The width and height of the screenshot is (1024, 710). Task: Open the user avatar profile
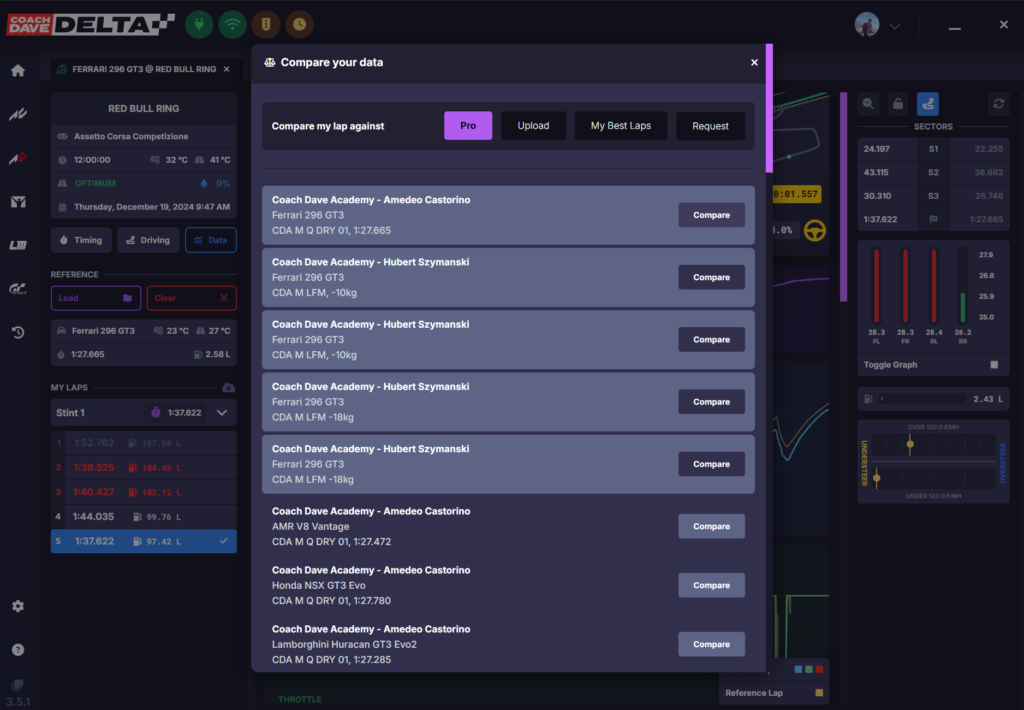tap(867, 25)
